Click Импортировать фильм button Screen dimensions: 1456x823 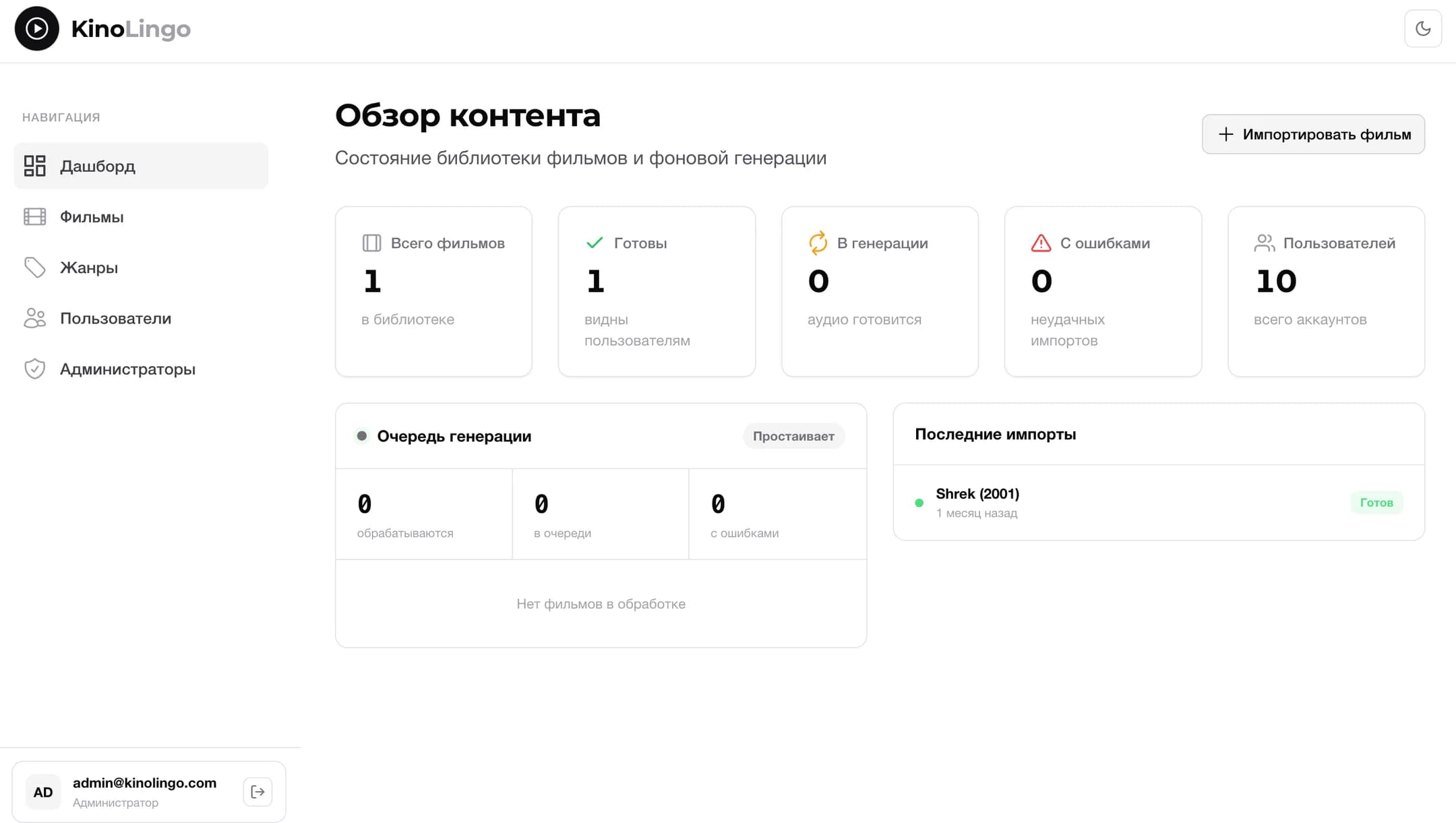(1313, 134)
